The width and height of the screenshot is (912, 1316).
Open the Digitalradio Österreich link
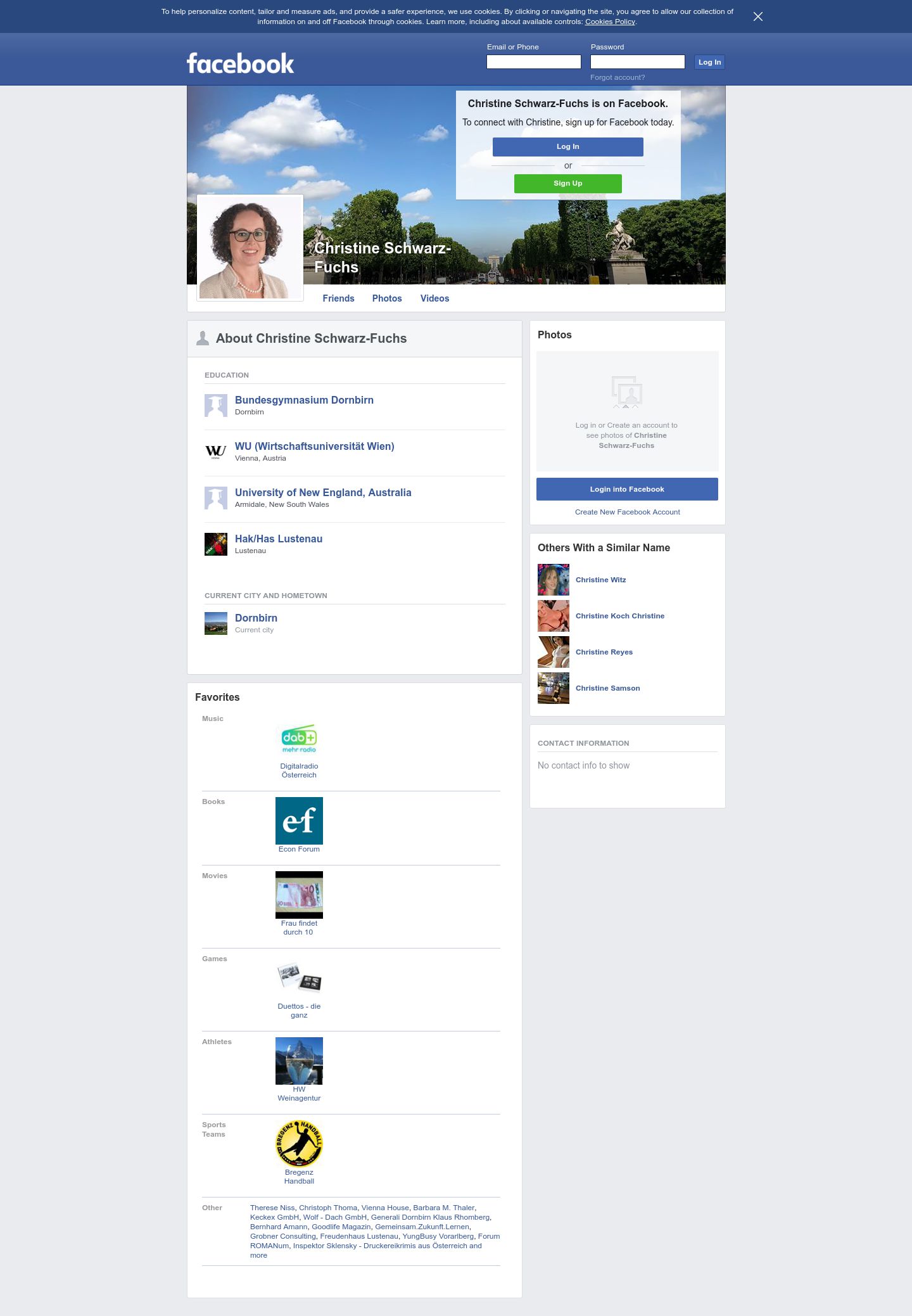pos(299,770)
